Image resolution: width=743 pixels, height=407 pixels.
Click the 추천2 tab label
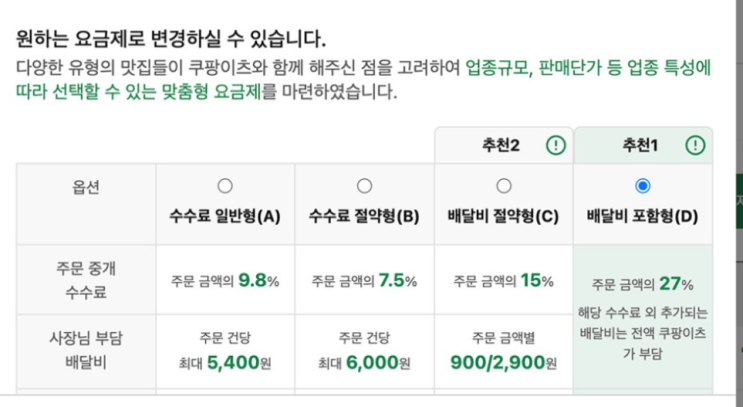[x=501, y=145]
